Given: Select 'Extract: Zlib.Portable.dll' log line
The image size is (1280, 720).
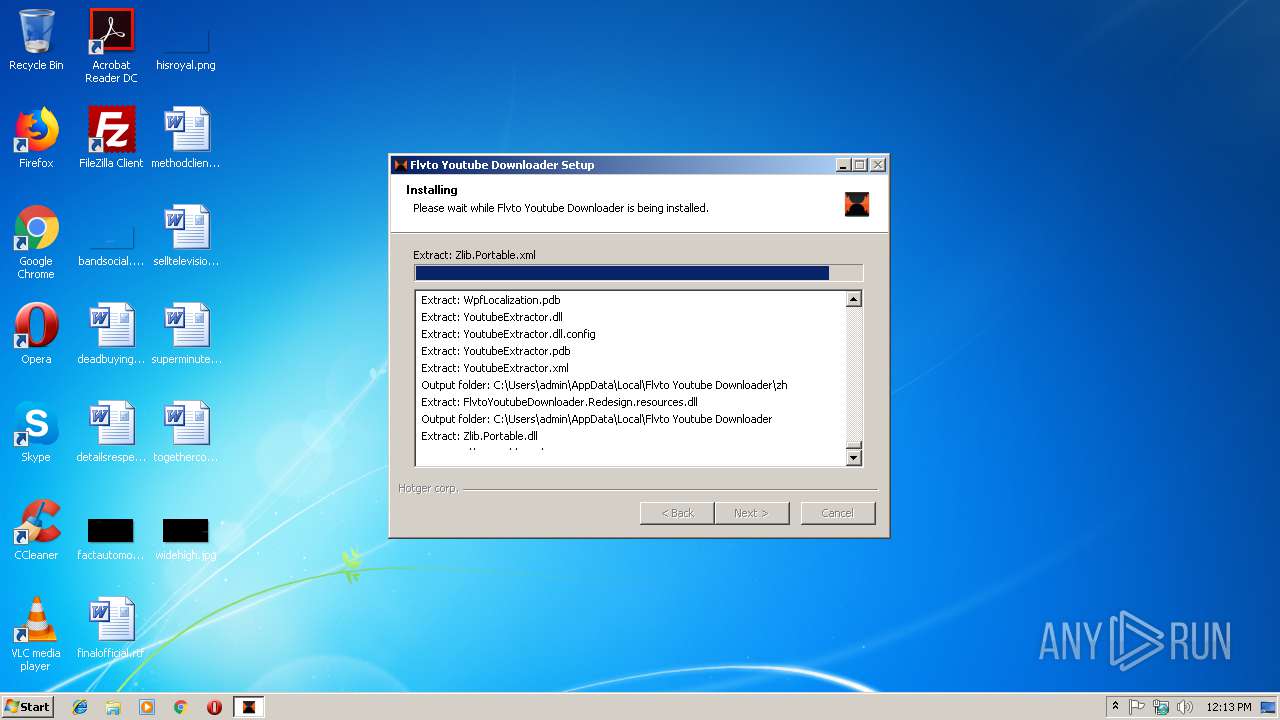Looking at the screenshot, I should click(479, 436).
